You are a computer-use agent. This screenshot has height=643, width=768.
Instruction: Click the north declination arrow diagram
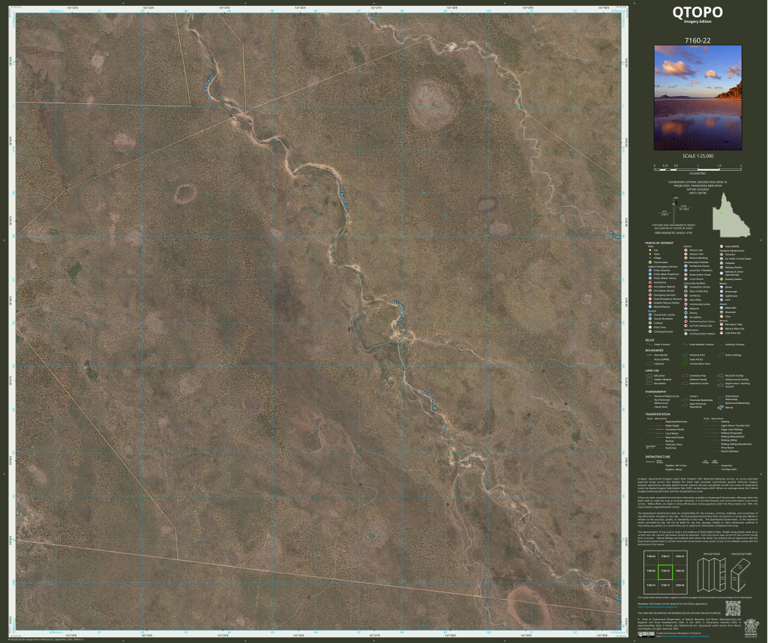676,210
